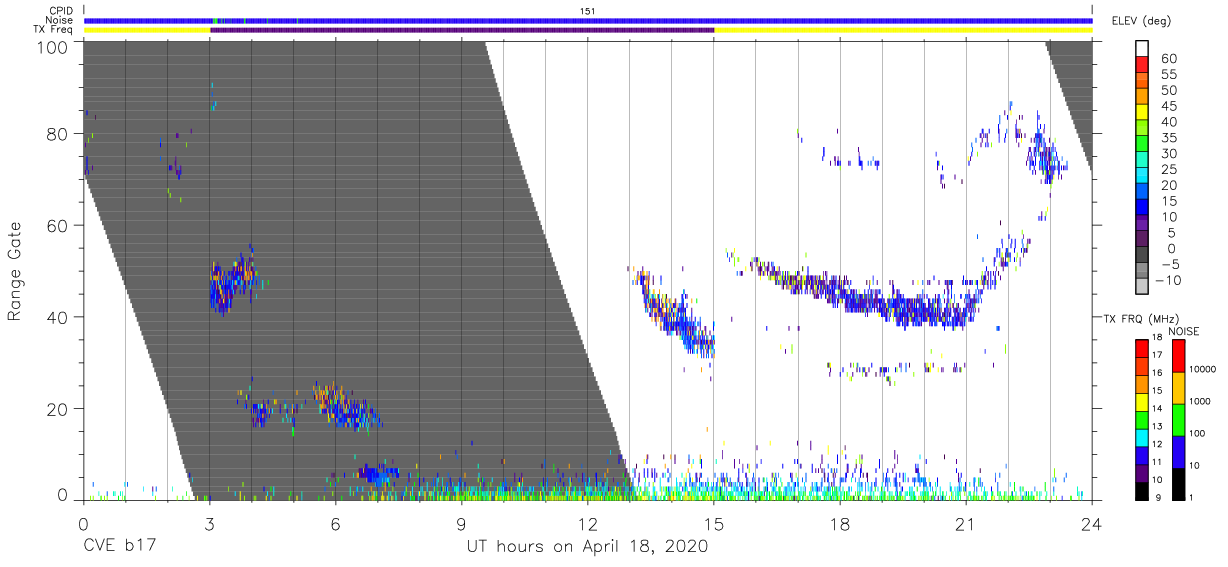Click the '3' tick on UT hours axis
This screenshot has width=1228, height=567.
pos(210,523)
